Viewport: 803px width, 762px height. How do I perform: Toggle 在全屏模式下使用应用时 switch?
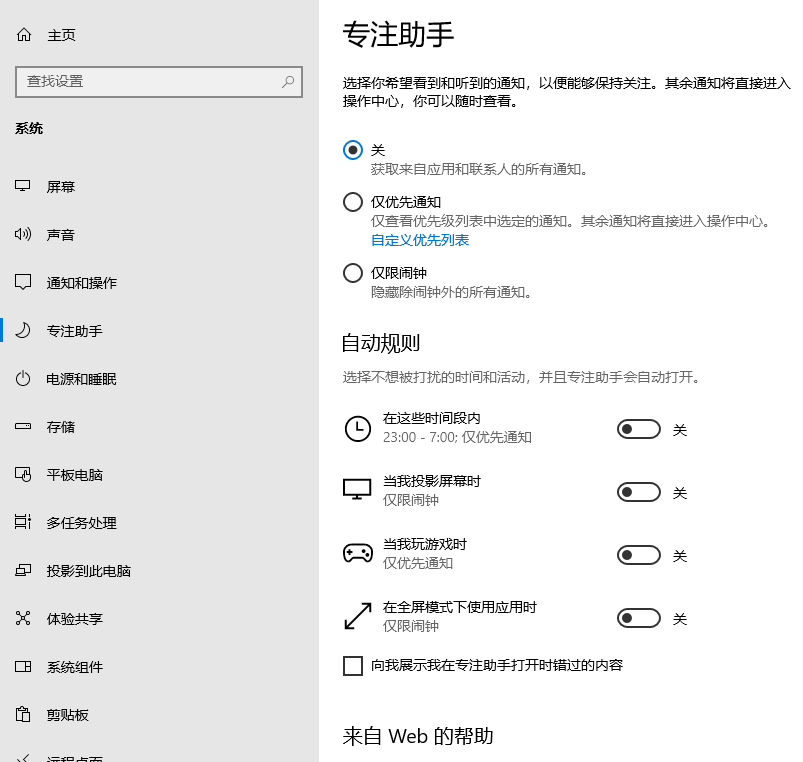point(638,619)
